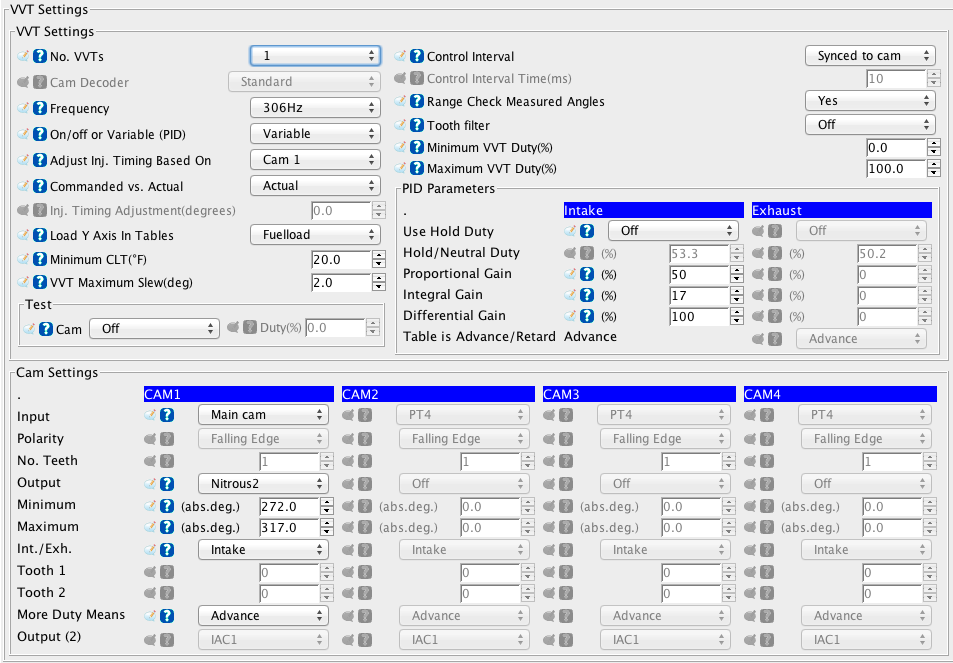The height and width of the screenshot is (663, 953).
Task: Click the pencil note icon beside Minimum CLT
Action: point(24,260)
